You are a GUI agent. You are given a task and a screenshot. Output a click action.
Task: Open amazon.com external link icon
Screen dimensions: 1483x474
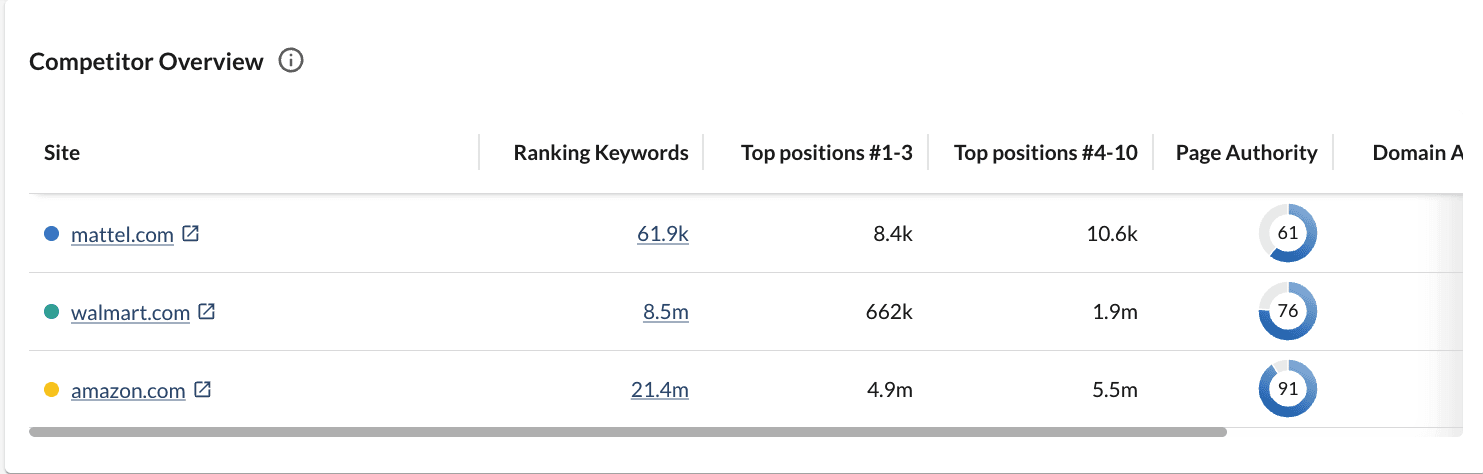tap(202, 390)
